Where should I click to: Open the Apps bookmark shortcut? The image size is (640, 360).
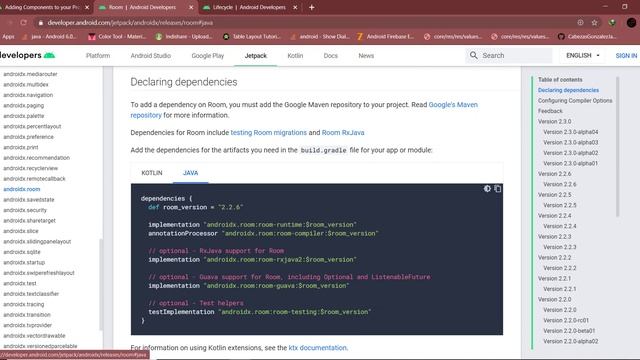pyautogui.click(x=8, y=37)
